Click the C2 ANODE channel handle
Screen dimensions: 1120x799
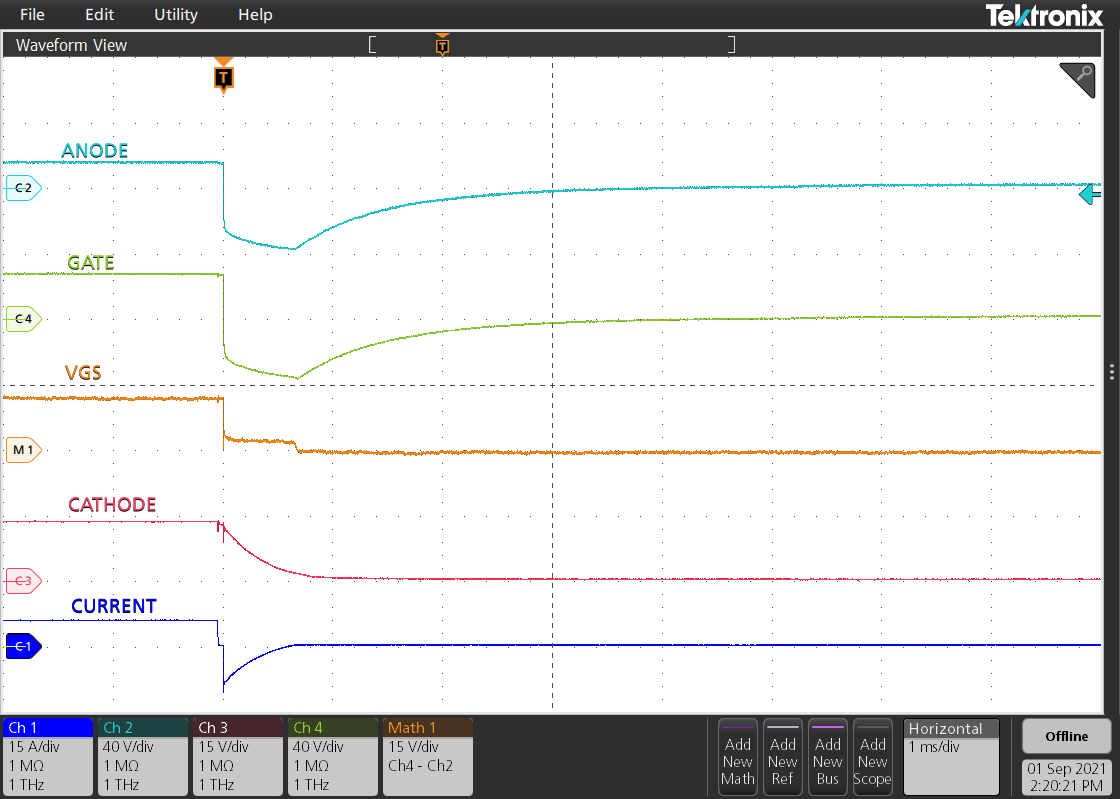(x=20, y=187)
